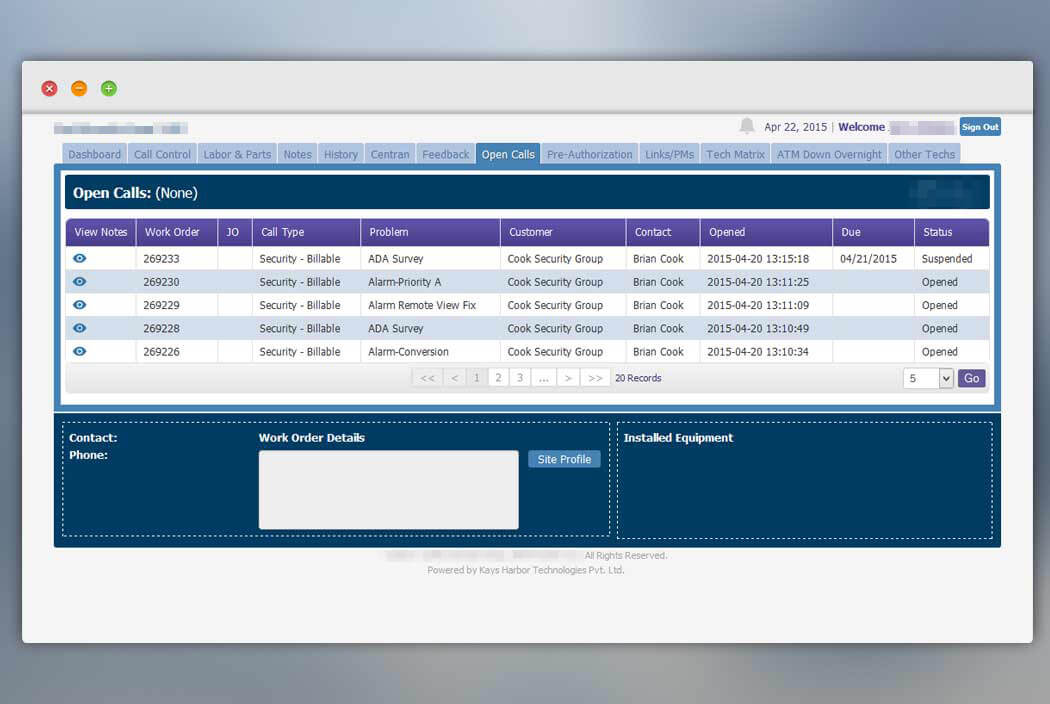Switch to the Call Control tab
Screen dimensions: 1050x704
162,154
